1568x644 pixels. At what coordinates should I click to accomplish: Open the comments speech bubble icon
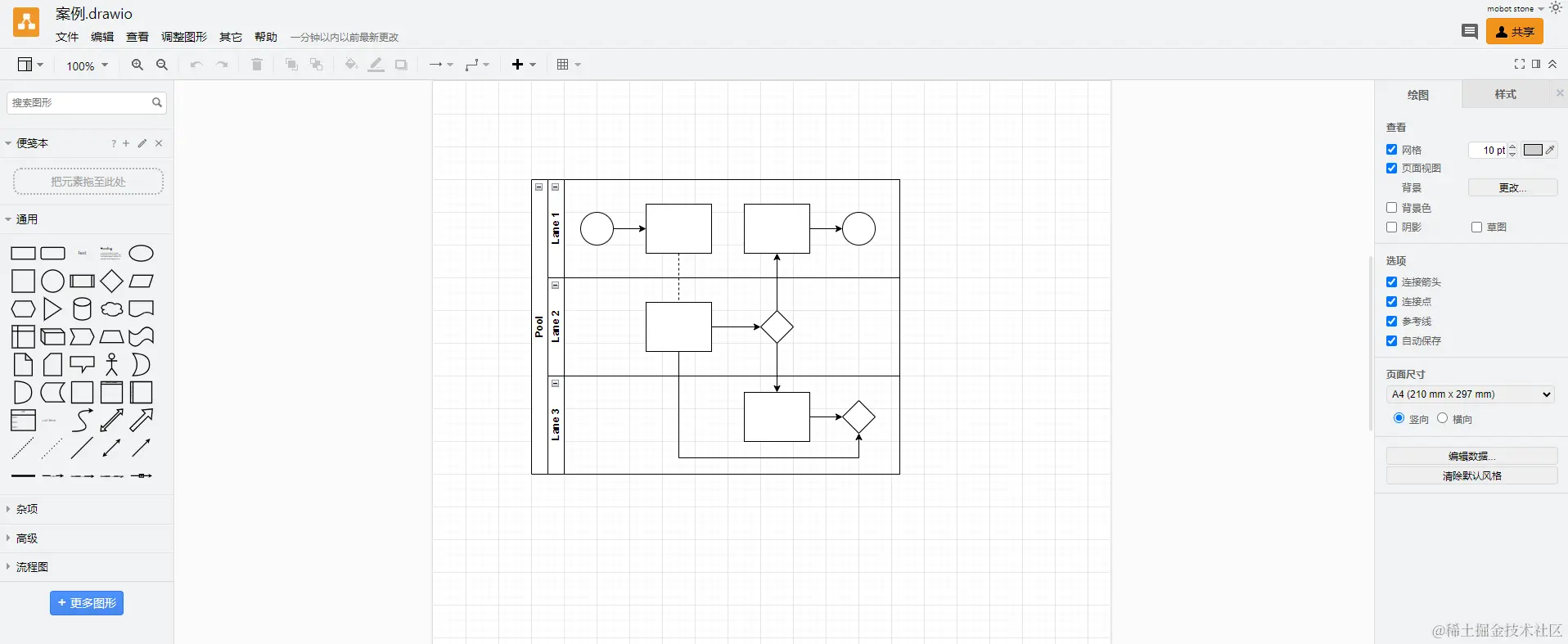1469,32
